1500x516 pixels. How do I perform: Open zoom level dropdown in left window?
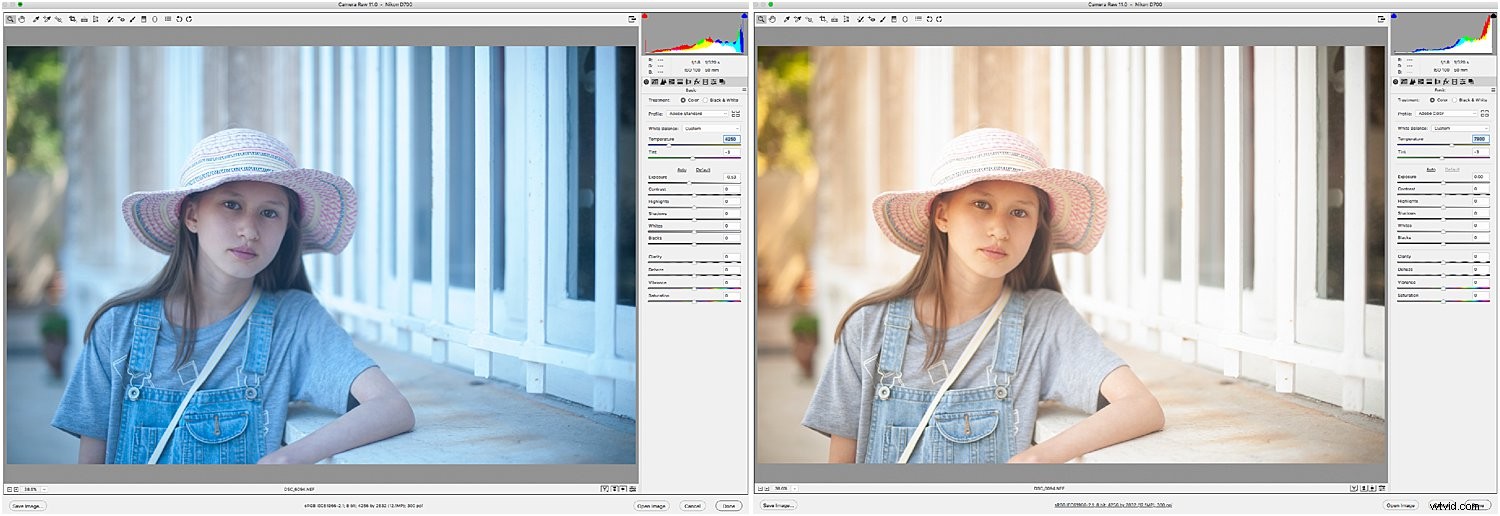[x=44, y=489]
